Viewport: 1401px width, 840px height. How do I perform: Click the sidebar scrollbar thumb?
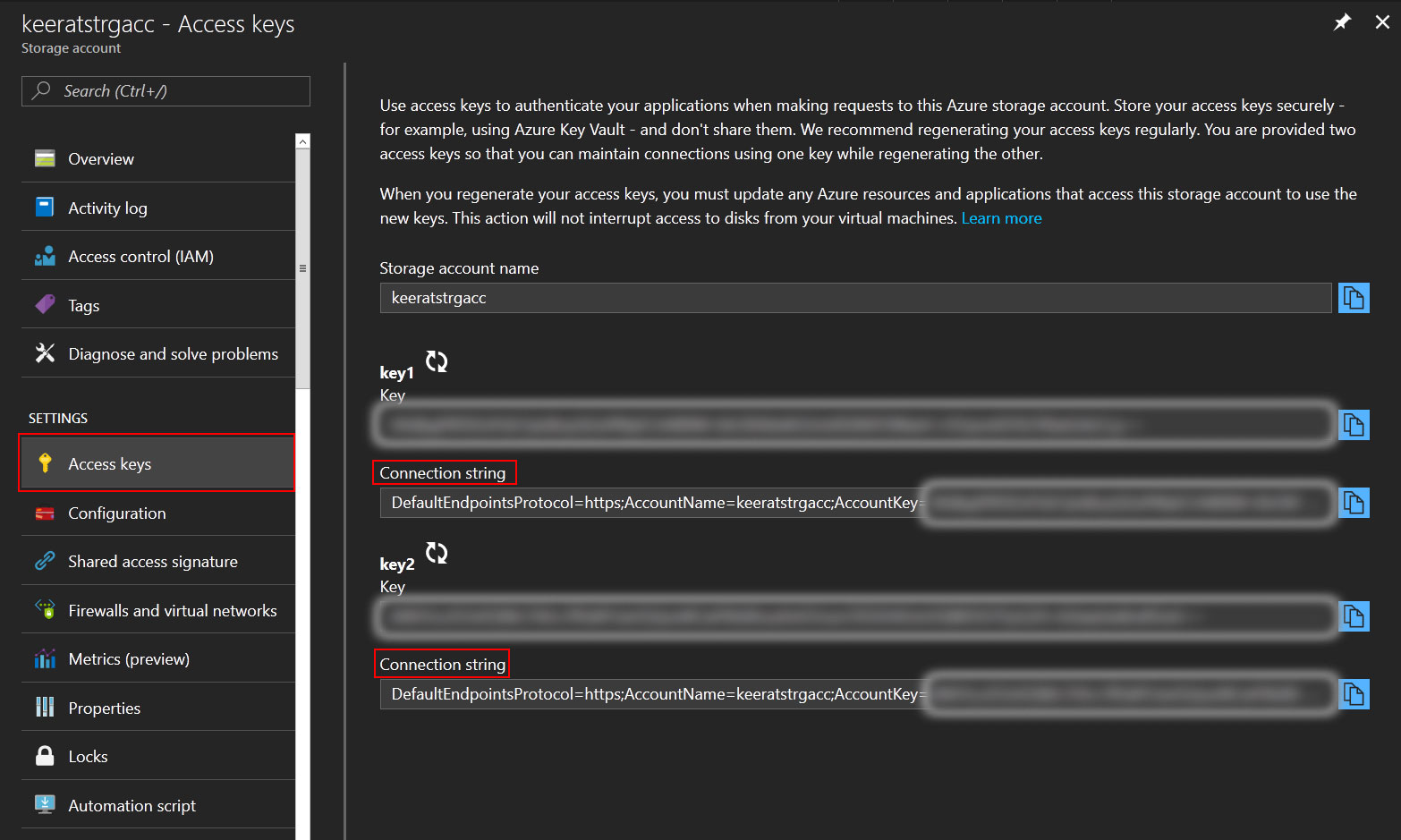(302, 268)
